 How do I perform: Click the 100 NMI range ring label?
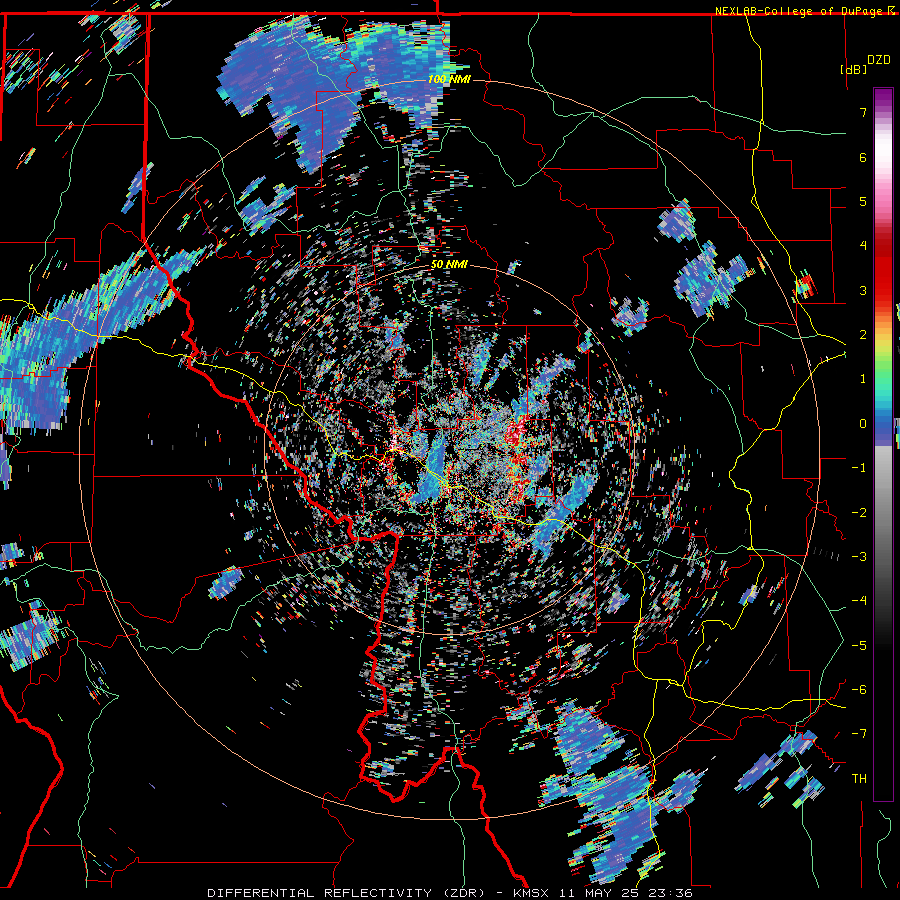point(449,79)
